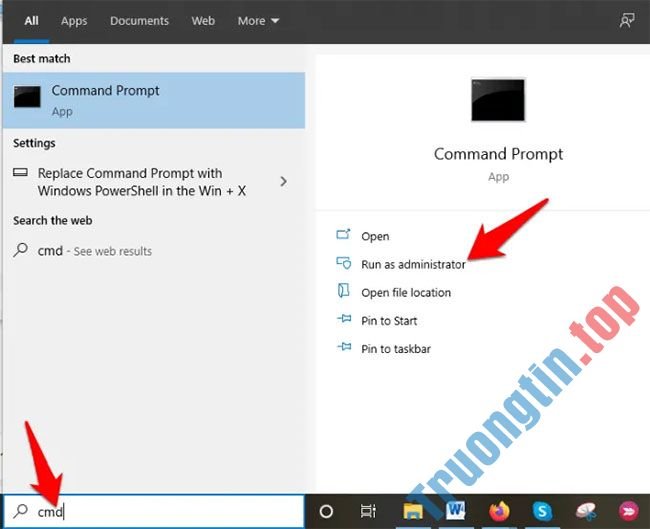The width and height of the screenshot is (650, 529).
Task: Click the feedback icon in search header
Action: tap(627, 20)
